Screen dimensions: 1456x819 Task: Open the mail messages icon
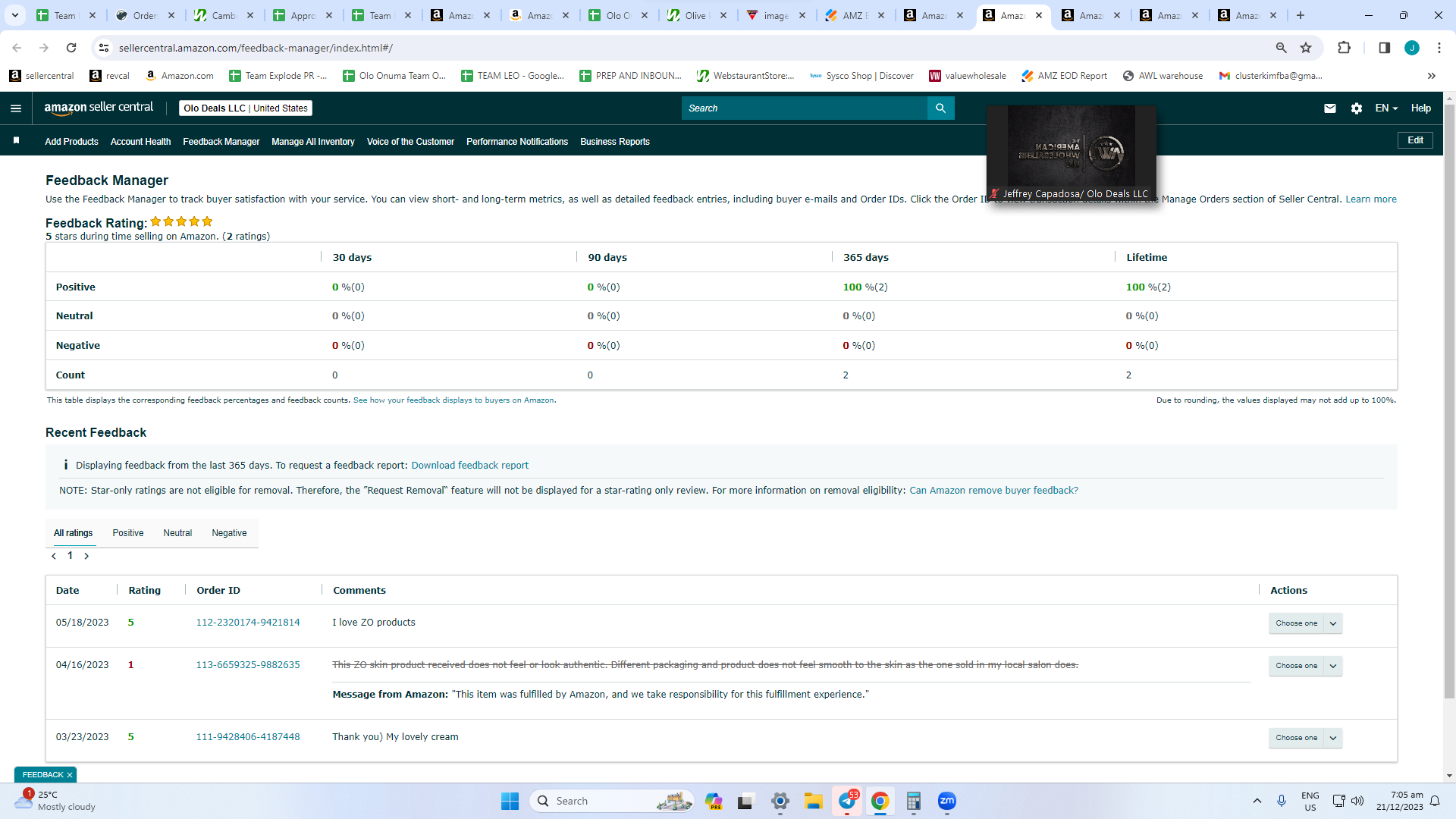(x=1329, y=108)
